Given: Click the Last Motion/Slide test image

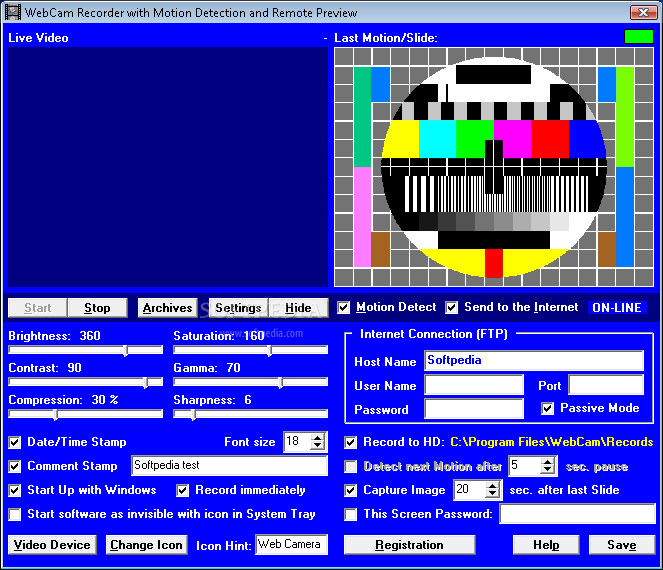Looking at the screenshot, I should pos(494,167).
